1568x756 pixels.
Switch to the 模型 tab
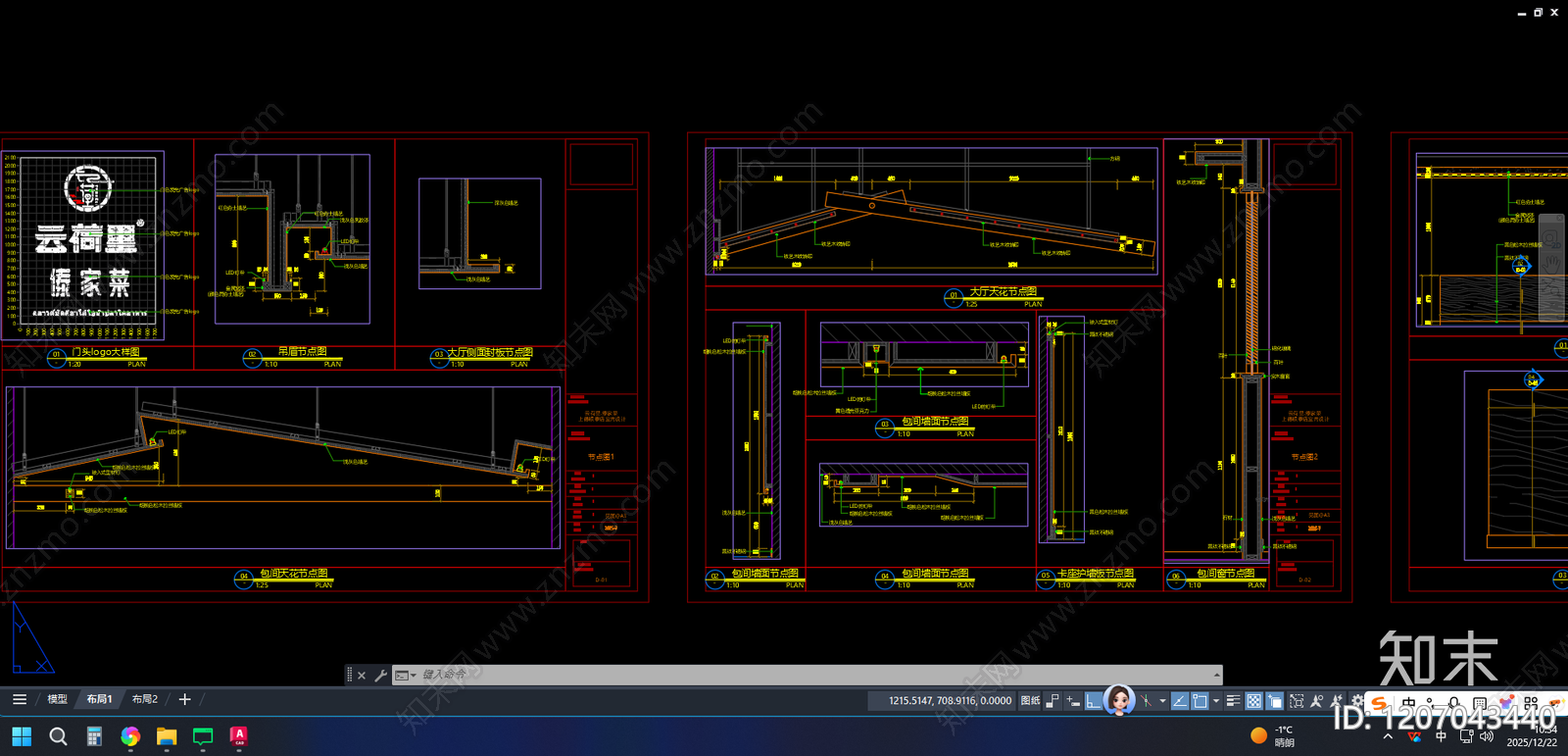click(x=58, y=699)
